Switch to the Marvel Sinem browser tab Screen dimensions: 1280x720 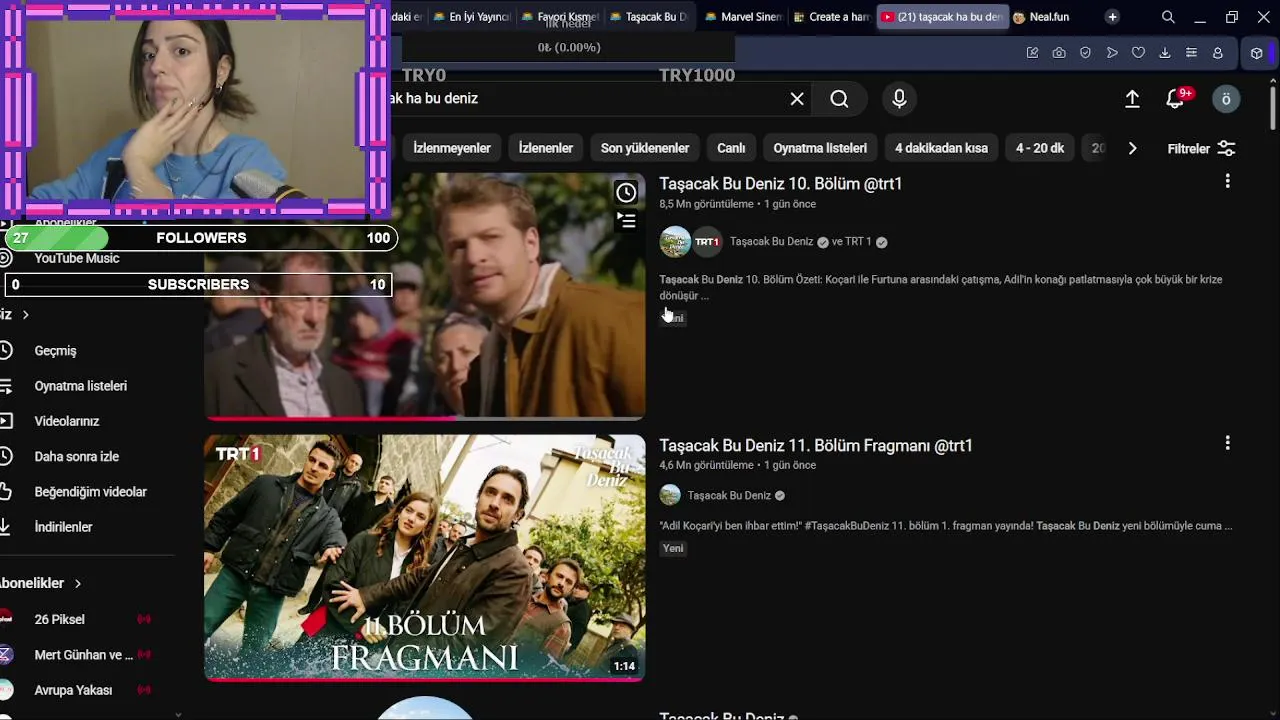click(x=742, y=17)
